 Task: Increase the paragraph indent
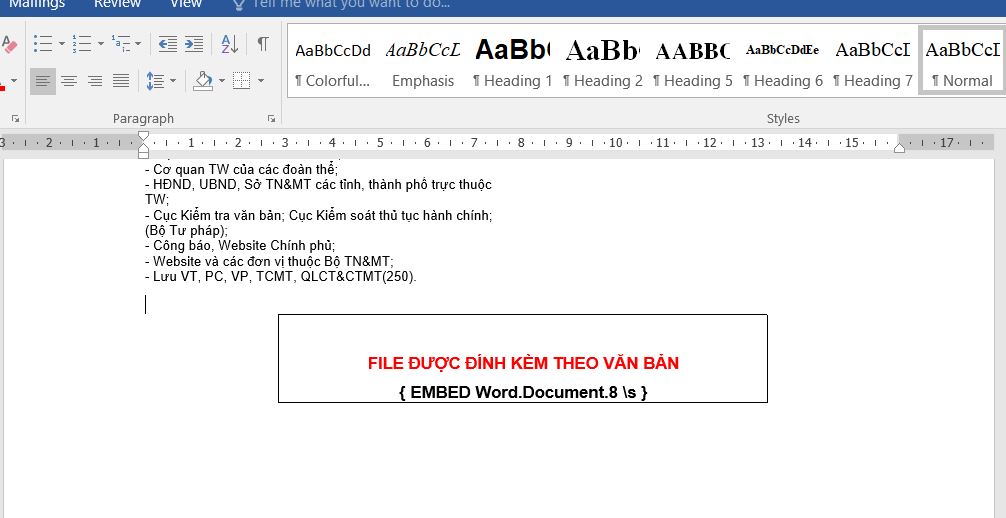point(194,44)
